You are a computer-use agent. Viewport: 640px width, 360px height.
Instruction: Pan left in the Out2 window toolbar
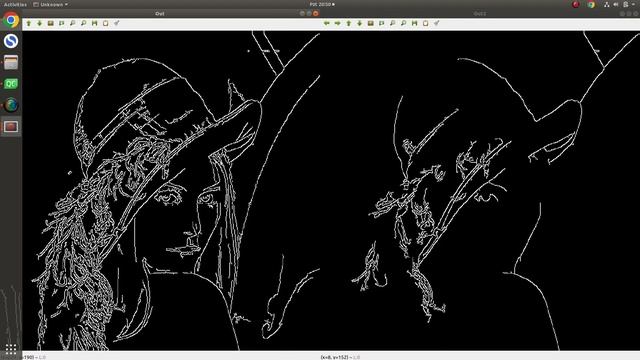click(x=327, y=23)
